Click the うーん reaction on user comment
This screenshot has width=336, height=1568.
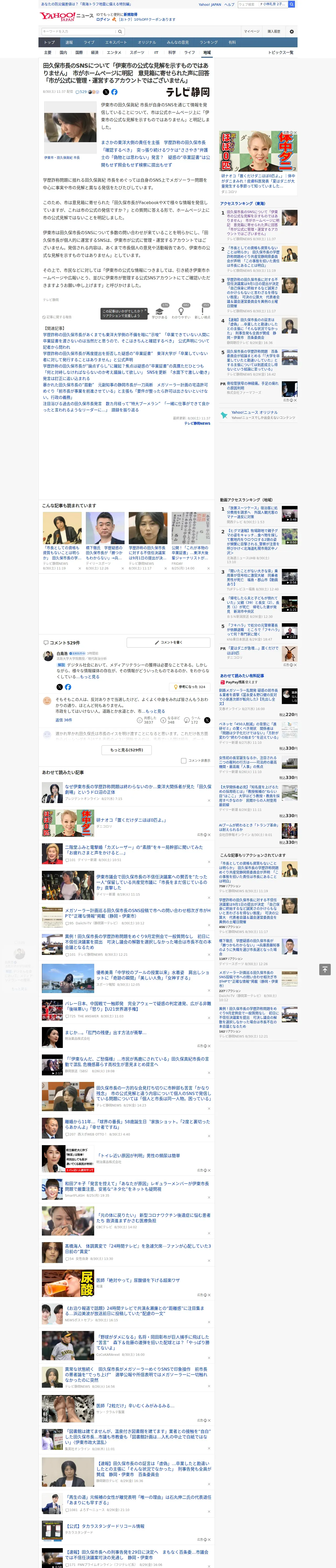[x=193, y=720]
